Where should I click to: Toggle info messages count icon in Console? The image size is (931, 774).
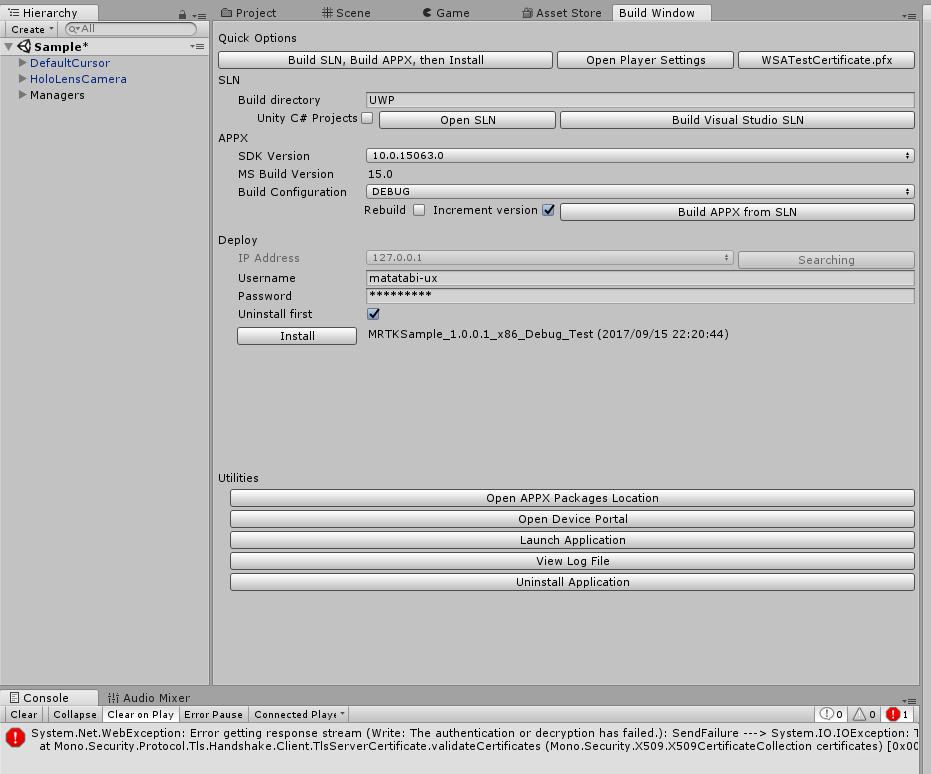pos(831,714)
